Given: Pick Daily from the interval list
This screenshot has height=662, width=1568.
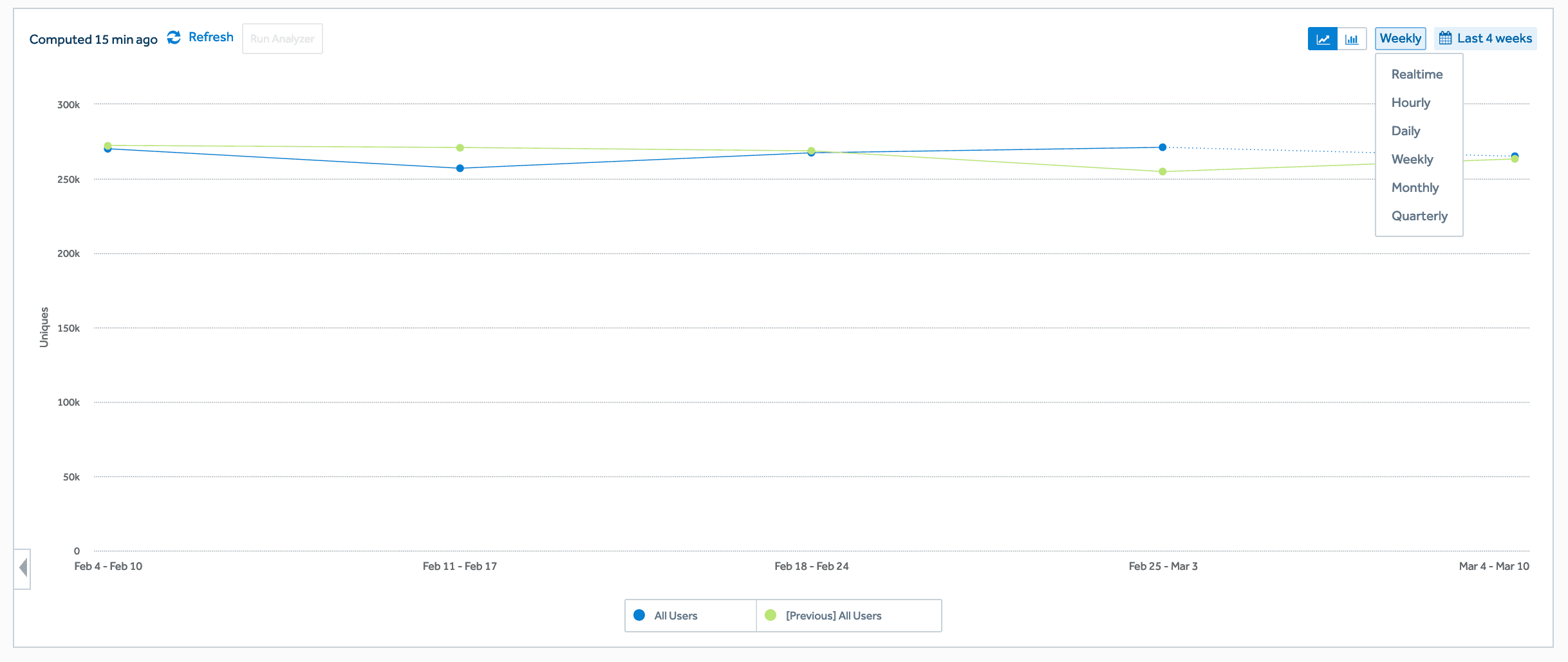Looking at the screenshot, I should [1406, 131].
